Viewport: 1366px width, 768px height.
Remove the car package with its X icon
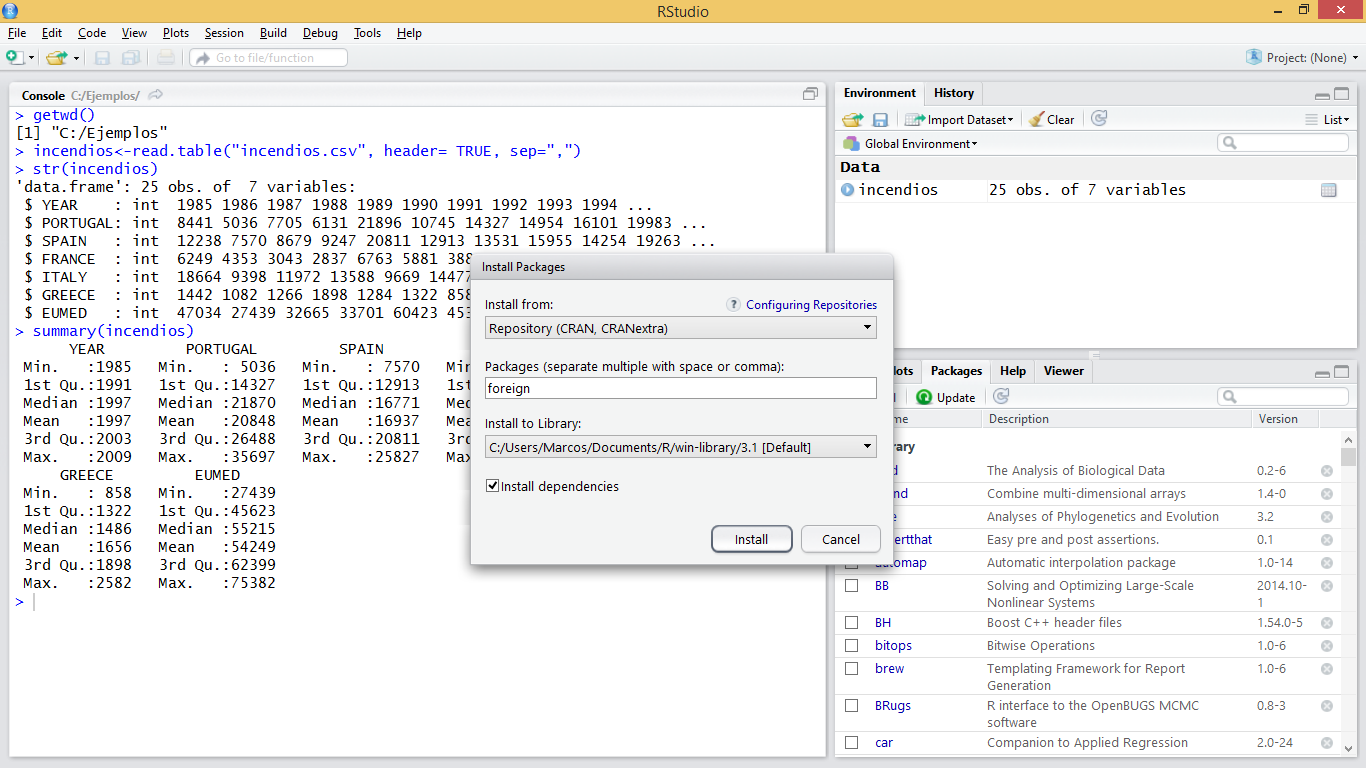pos(1327,743)
